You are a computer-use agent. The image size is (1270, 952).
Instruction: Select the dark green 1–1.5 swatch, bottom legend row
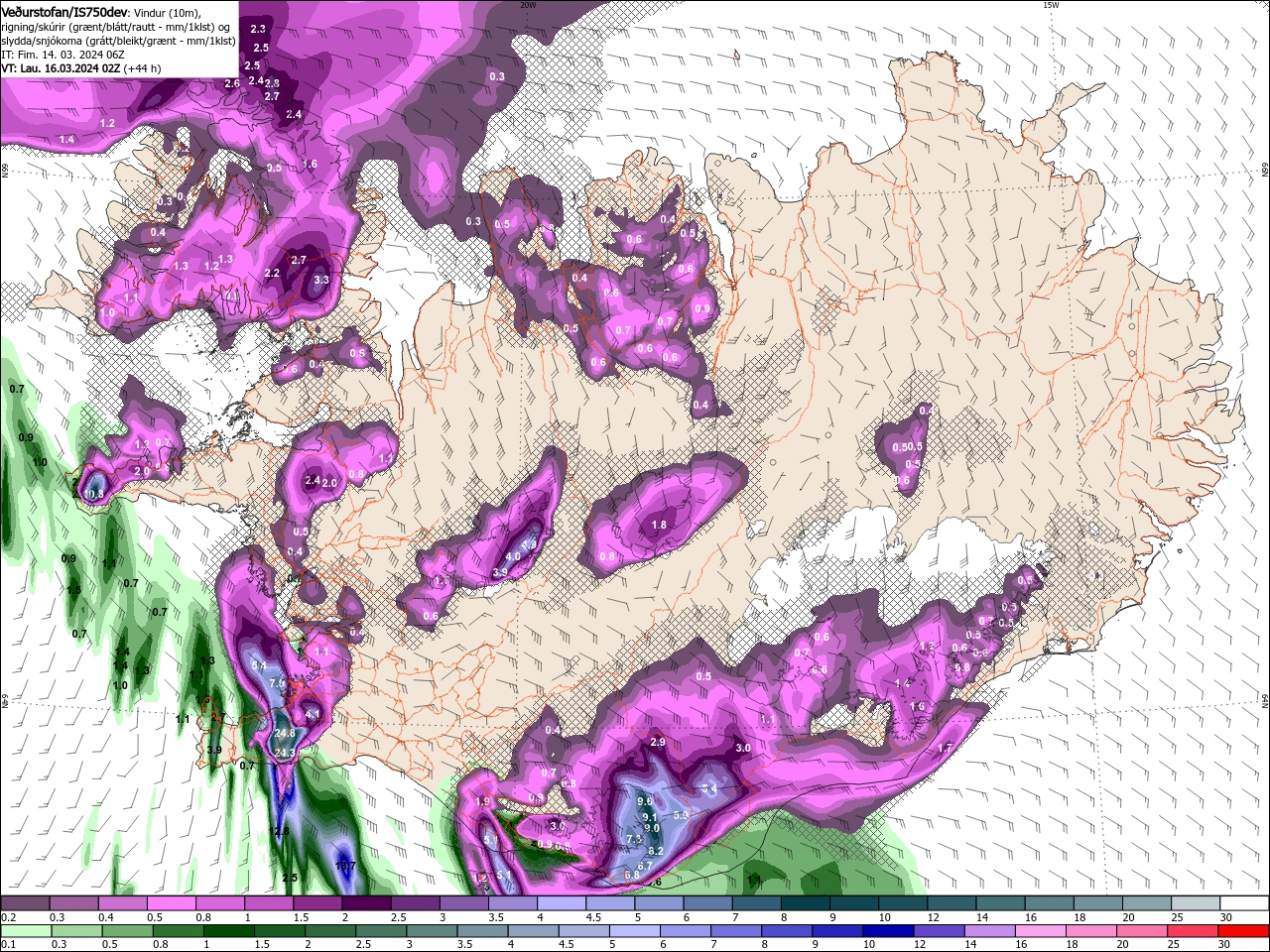click(229, 932)
